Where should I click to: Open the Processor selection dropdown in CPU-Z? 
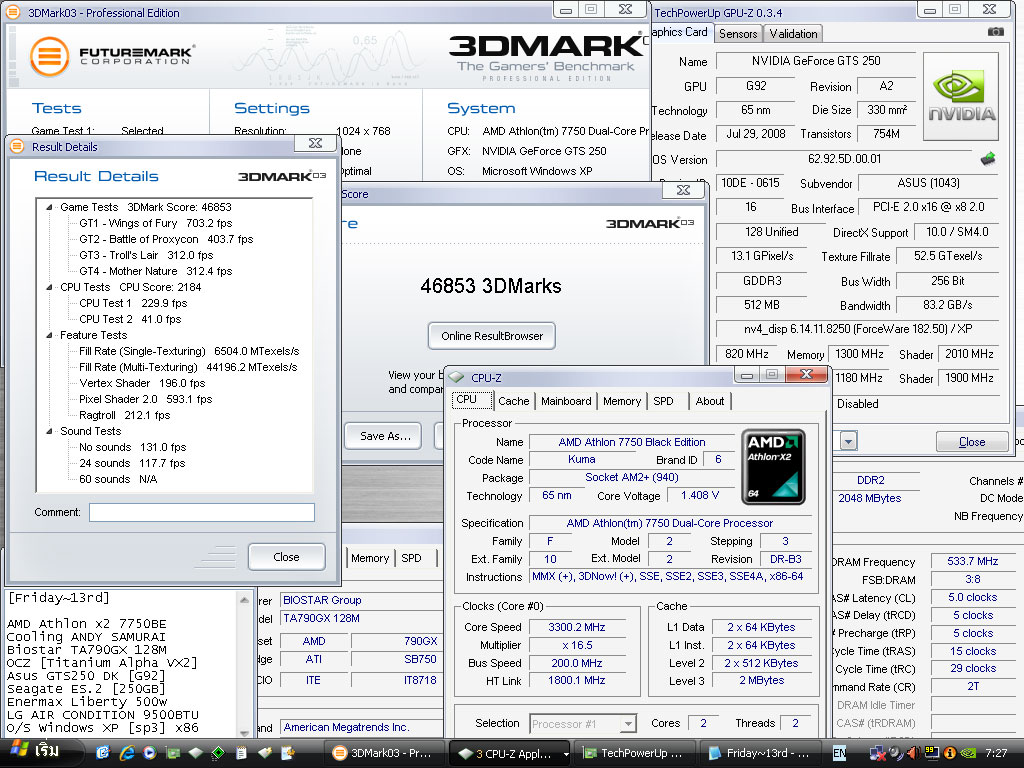click(628, 723)
